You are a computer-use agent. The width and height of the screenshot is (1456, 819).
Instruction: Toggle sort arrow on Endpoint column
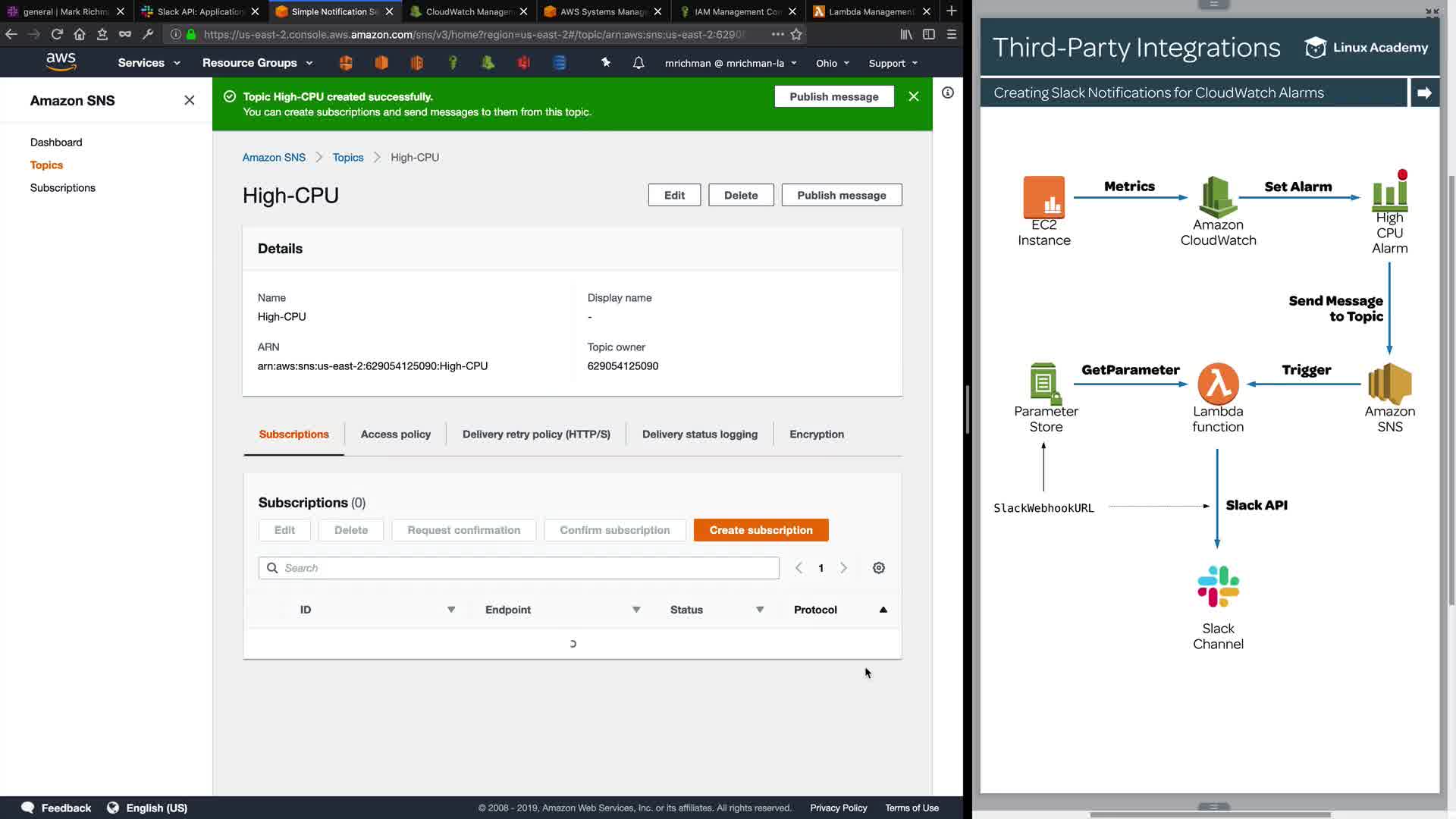[636, 610]
